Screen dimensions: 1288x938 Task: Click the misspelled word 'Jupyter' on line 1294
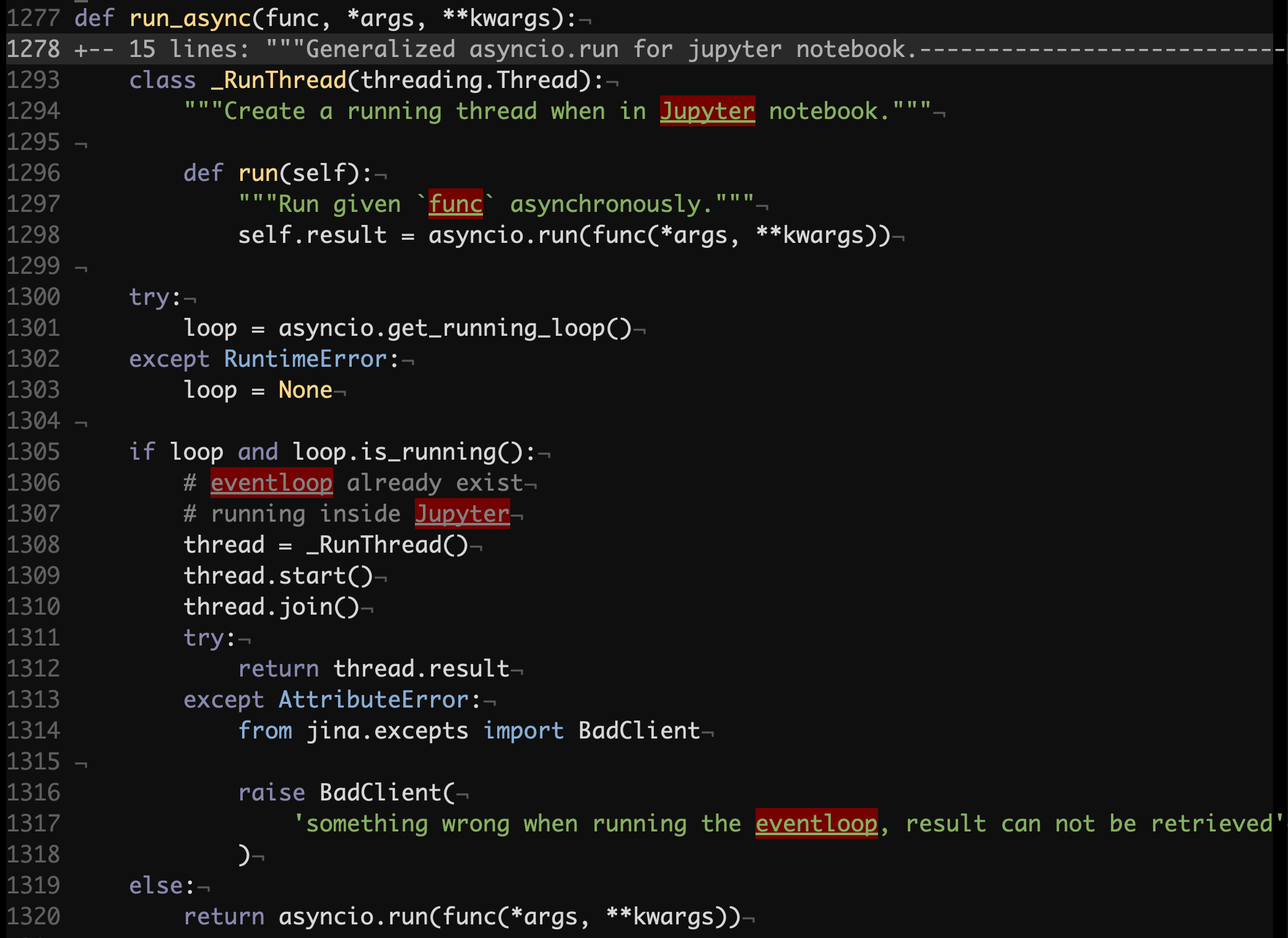707,111
